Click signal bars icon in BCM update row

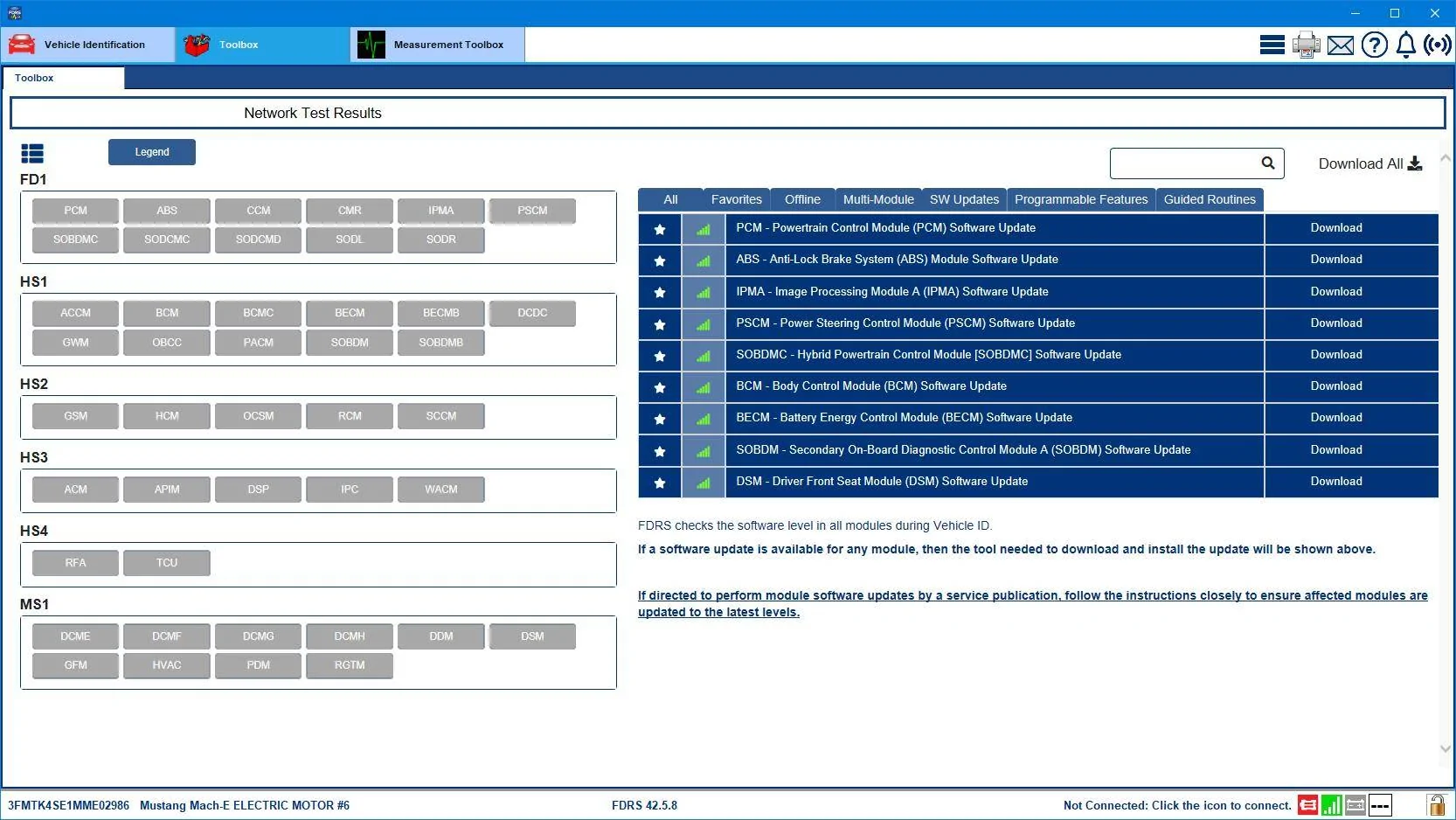coord(704,387)
